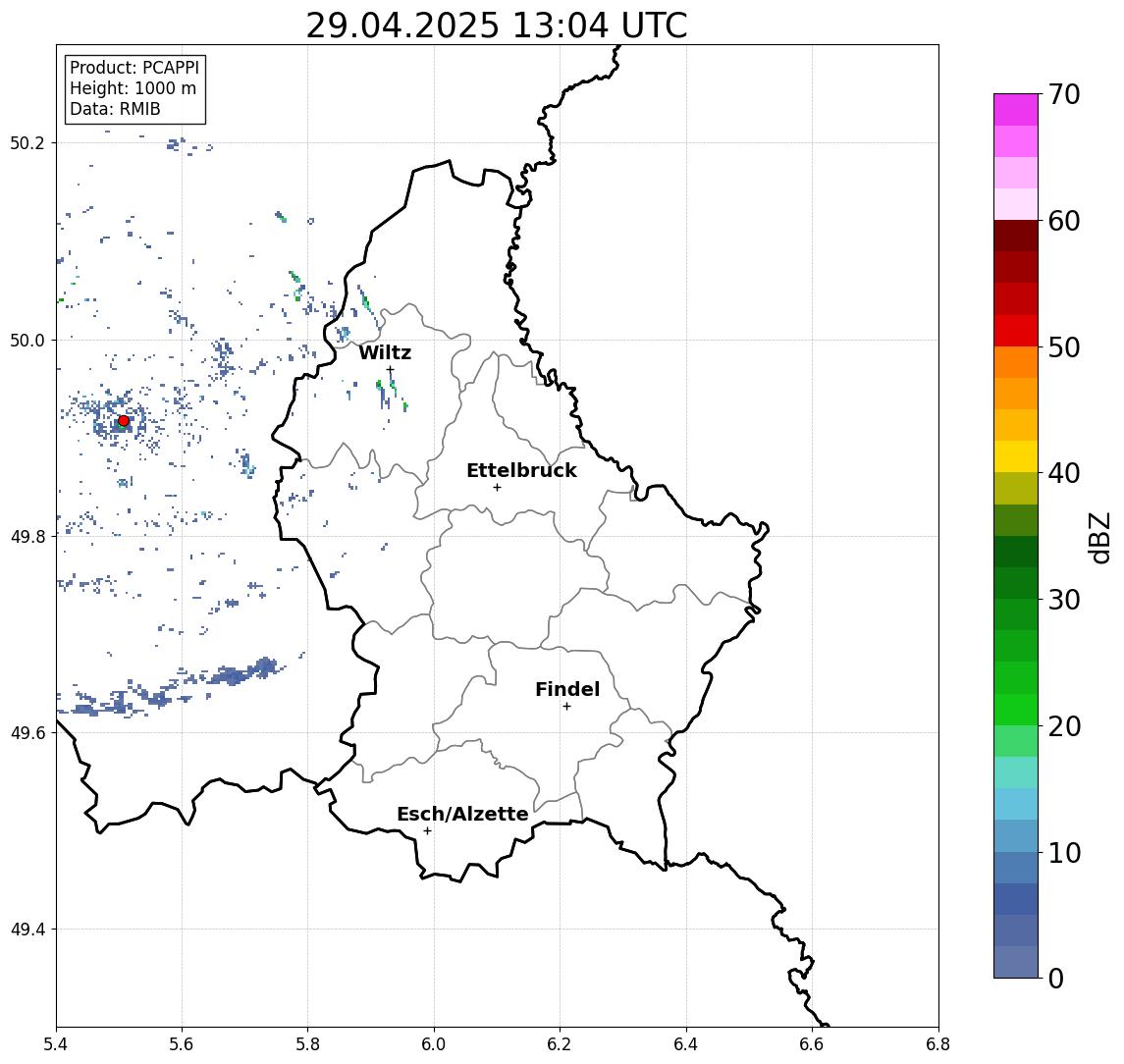
Task: Click the elongated blue echo band near 49.65°N
Action: pyautogui.click(x=172, y=688)
